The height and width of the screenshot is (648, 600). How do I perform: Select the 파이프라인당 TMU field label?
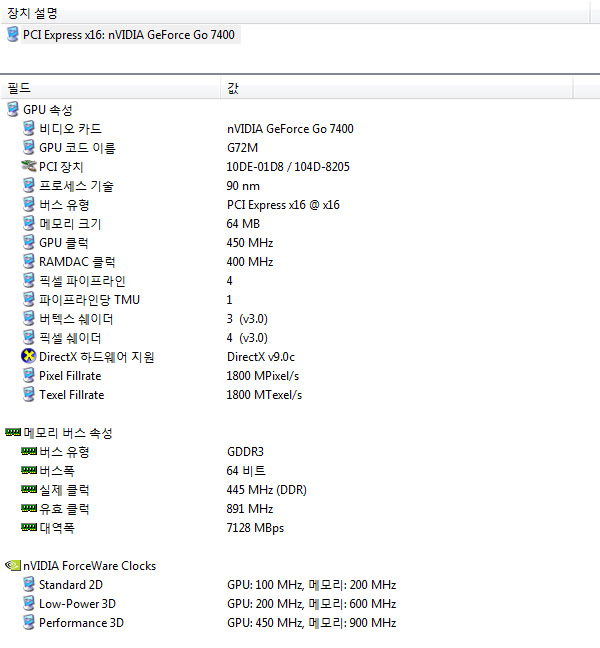(x=89, y=300)
